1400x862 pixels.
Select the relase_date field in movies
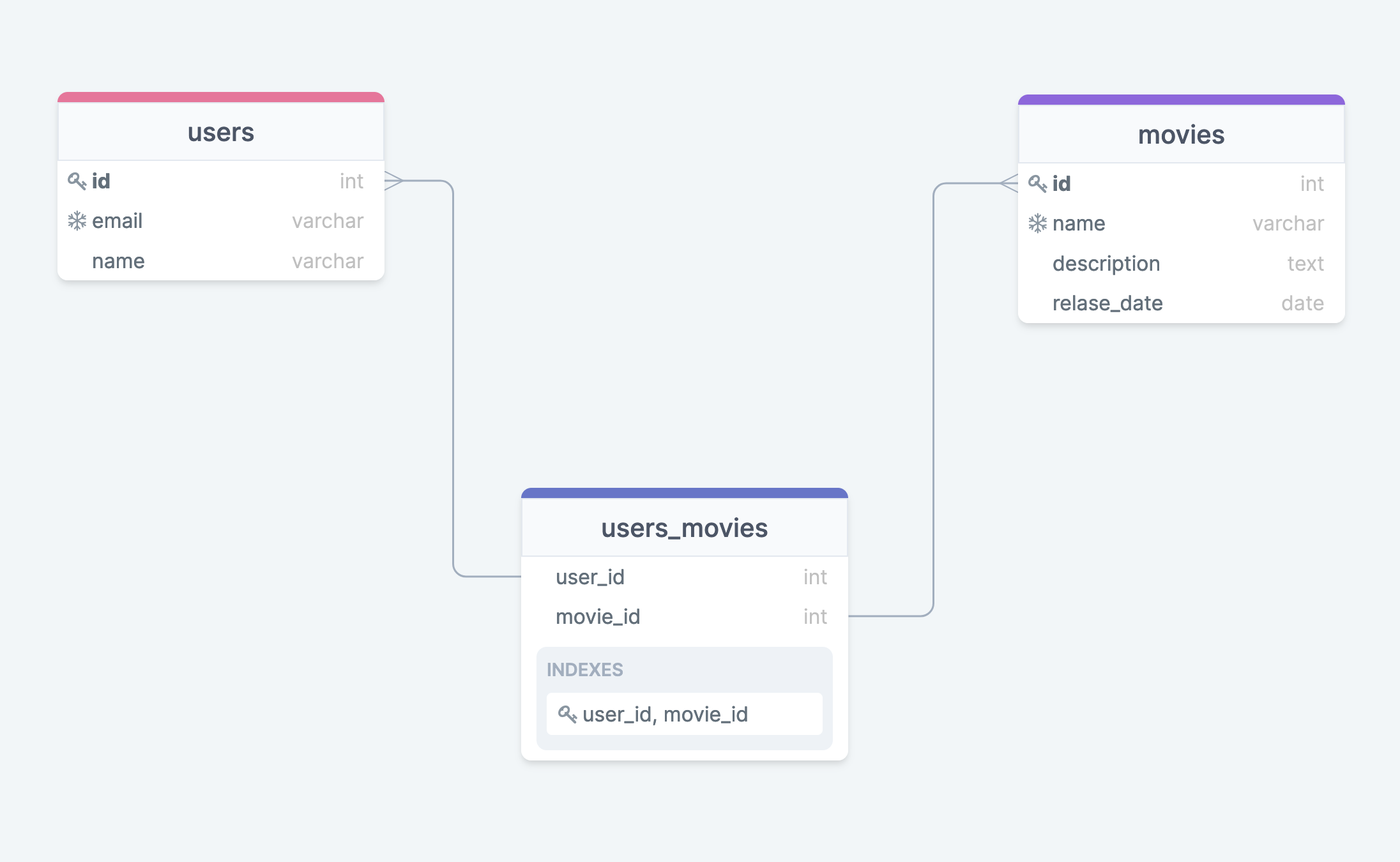click(x=1182, y=303)
